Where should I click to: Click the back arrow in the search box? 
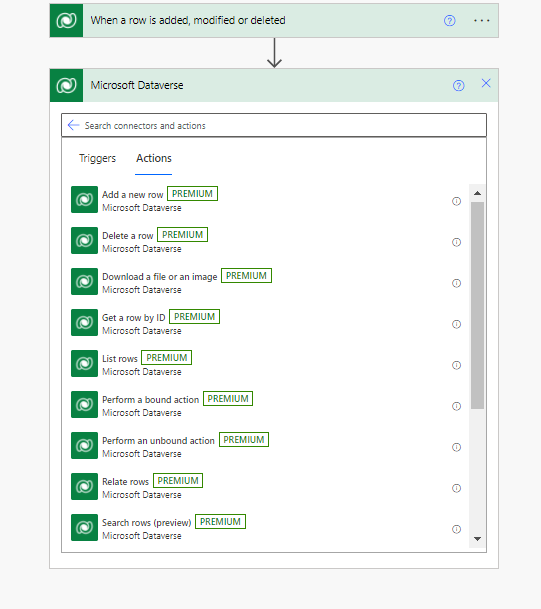(x=73, y=125)
